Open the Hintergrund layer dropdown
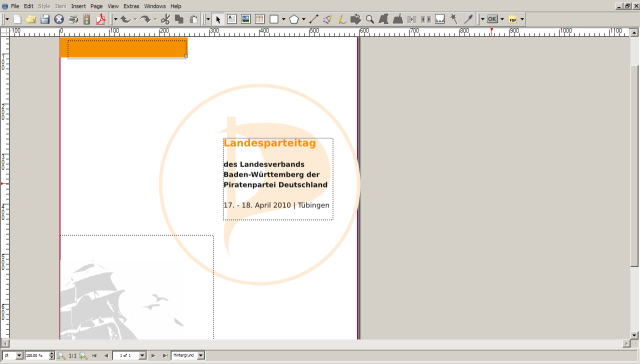 click(200, 356)
